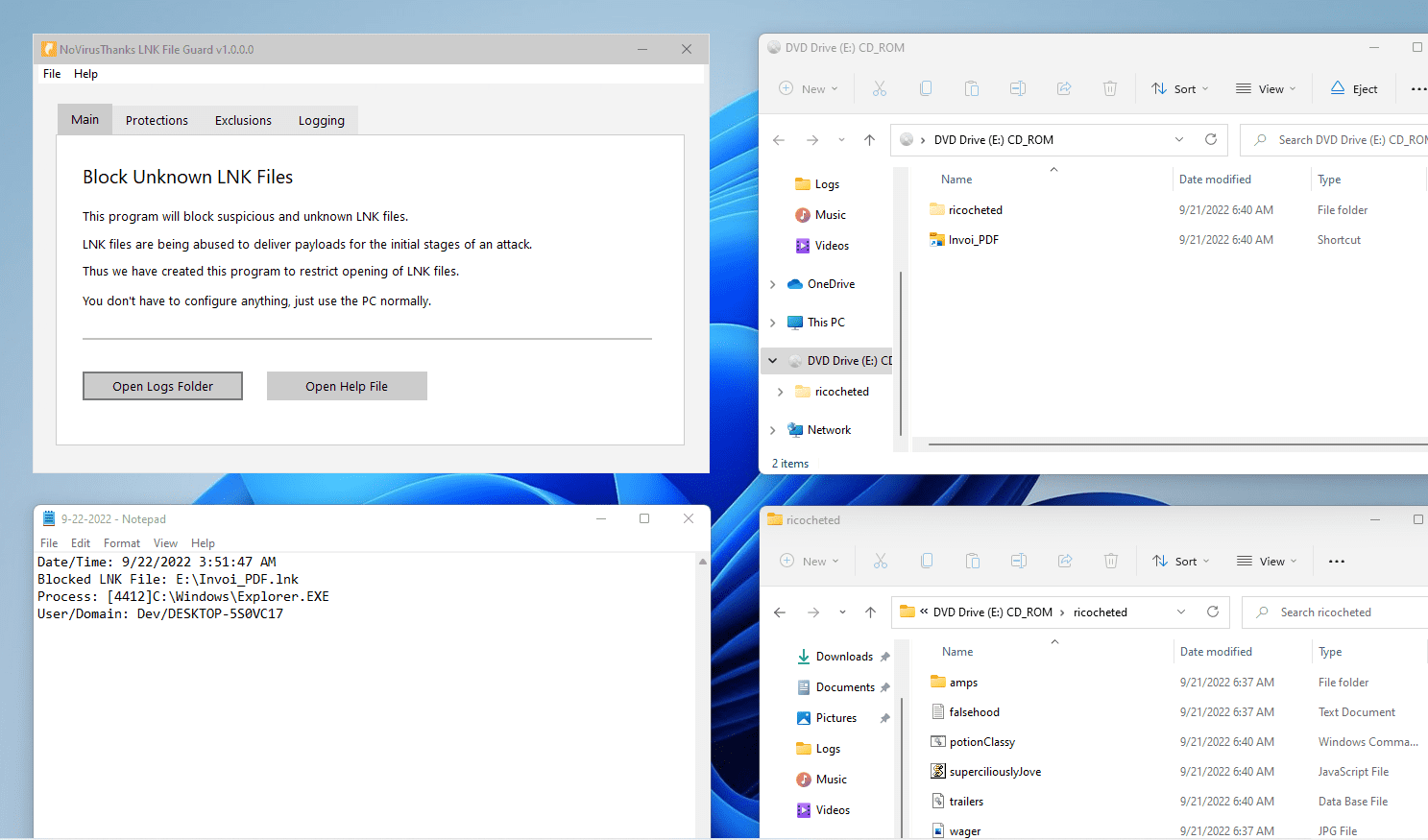Image resolution: width=1428 pixels, height=840 pixels.
Task: Click the Share icon in ricocheted toolbar
Action: tap(1064, 561)
